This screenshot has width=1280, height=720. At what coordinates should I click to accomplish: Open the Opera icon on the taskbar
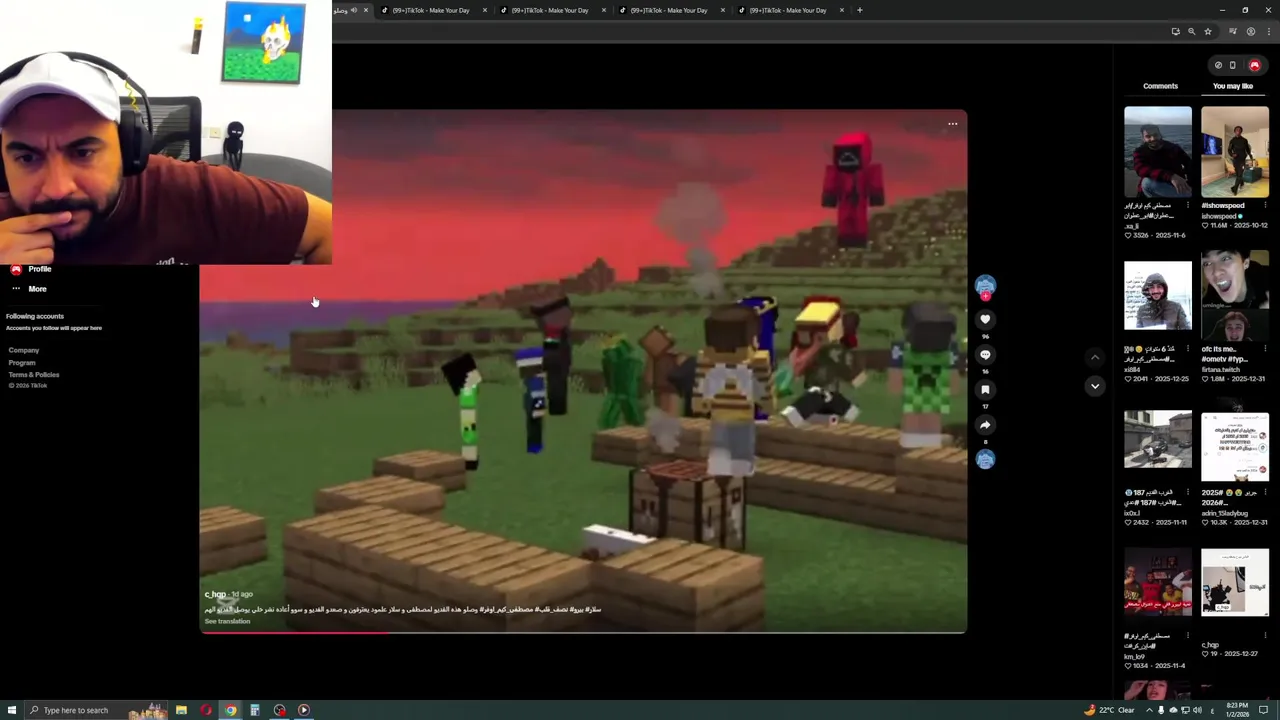206,710
